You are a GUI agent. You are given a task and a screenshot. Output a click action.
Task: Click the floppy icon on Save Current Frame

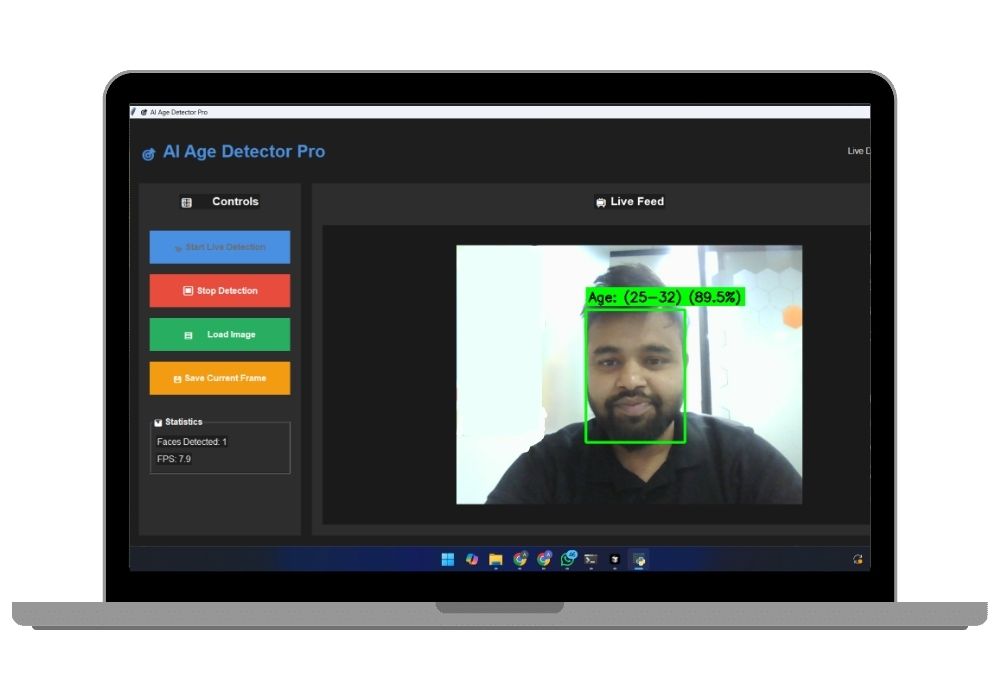177,377
